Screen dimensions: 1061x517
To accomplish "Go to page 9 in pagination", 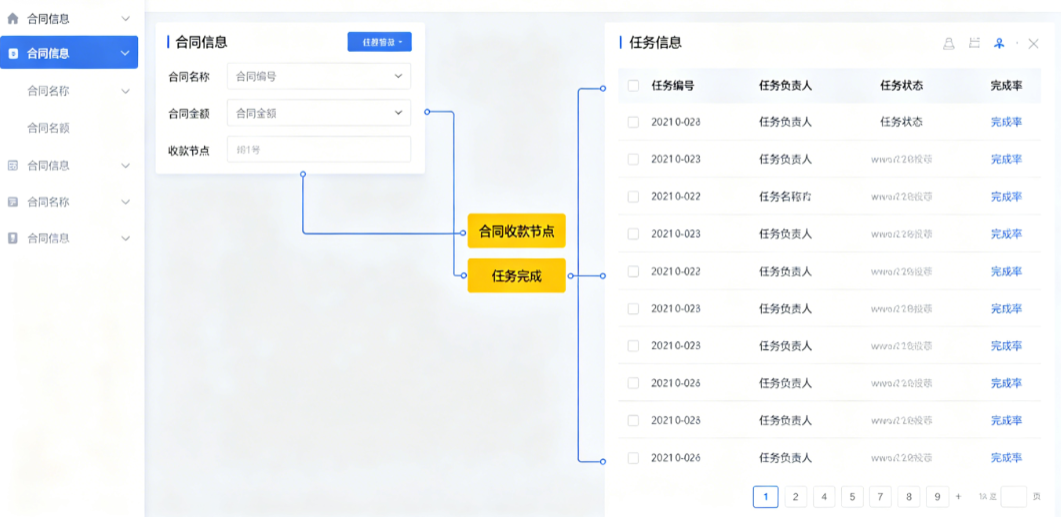I will coord(937,497).
